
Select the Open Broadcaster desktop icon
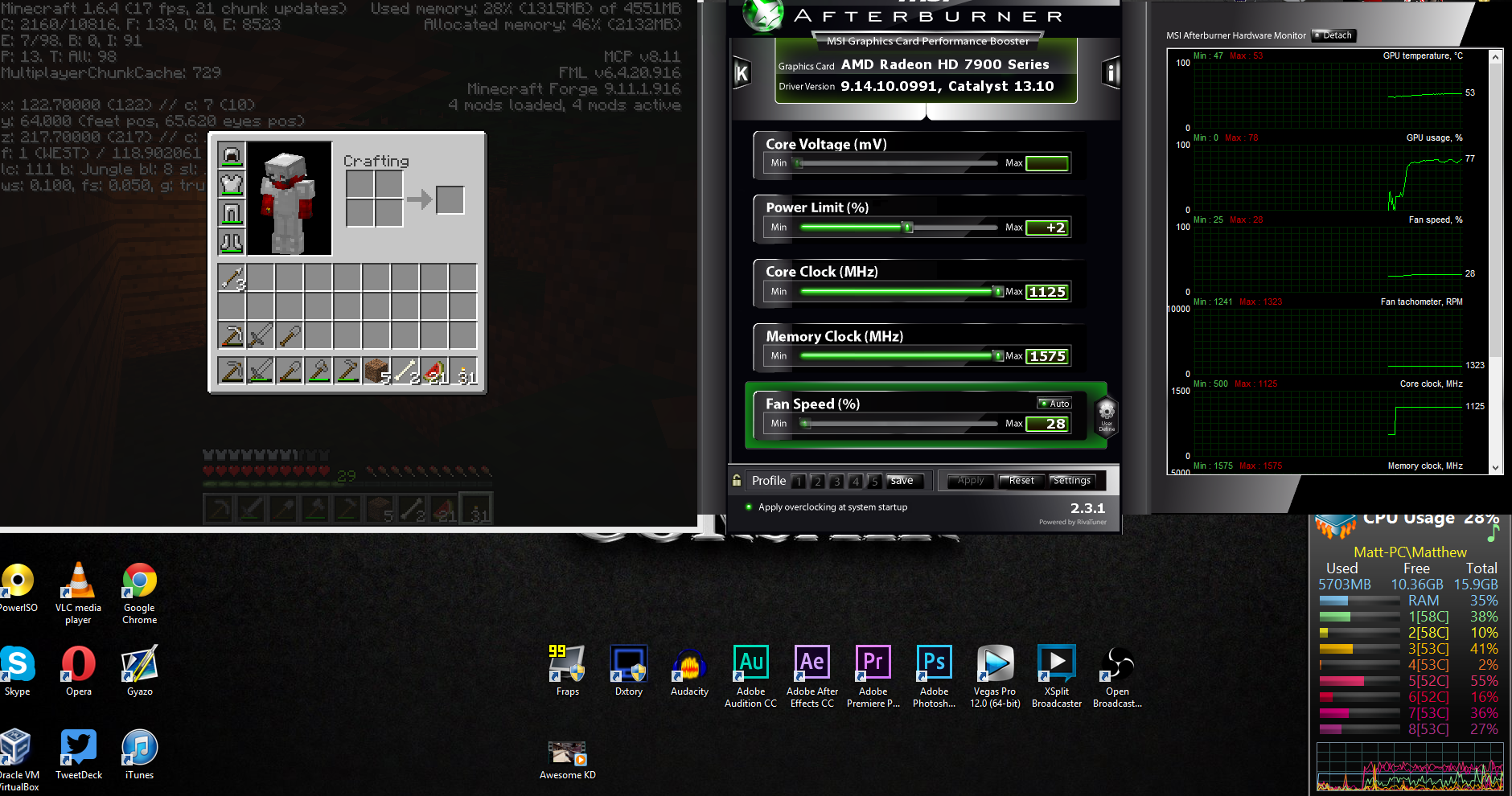point(1117,677)
